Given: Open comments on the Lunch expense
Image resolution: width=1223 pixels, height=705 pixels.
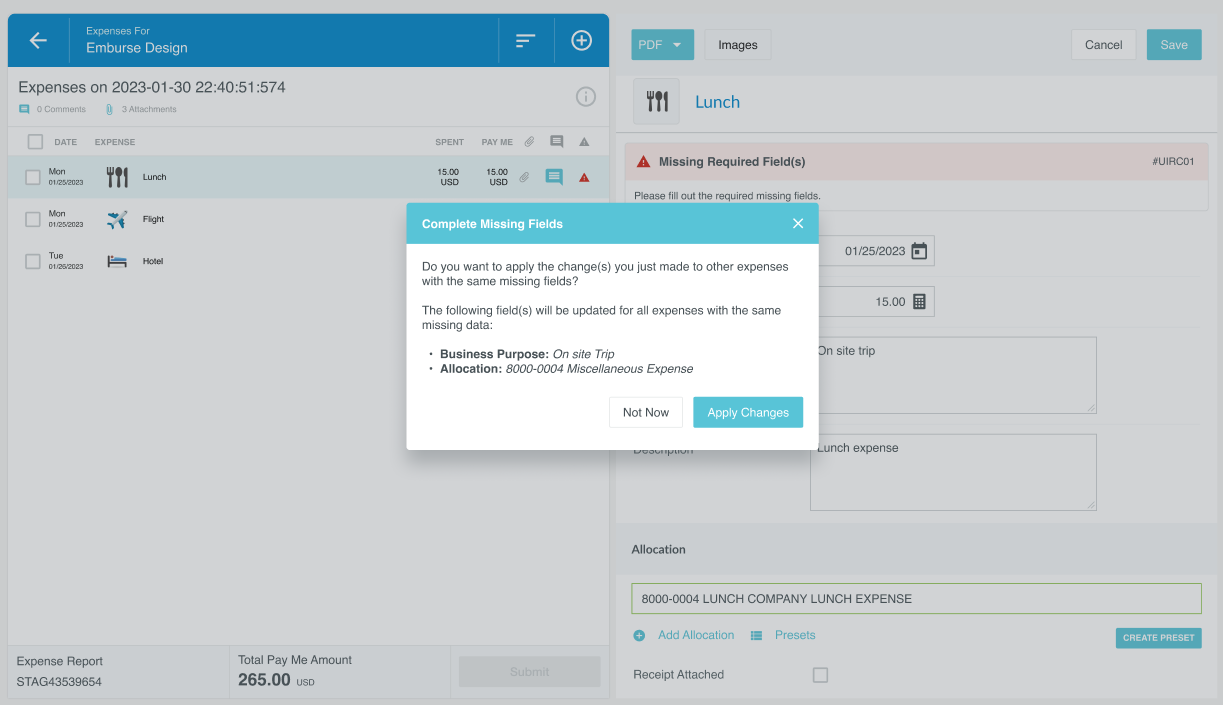Looking at the screenshot, I should coord(554,177).
